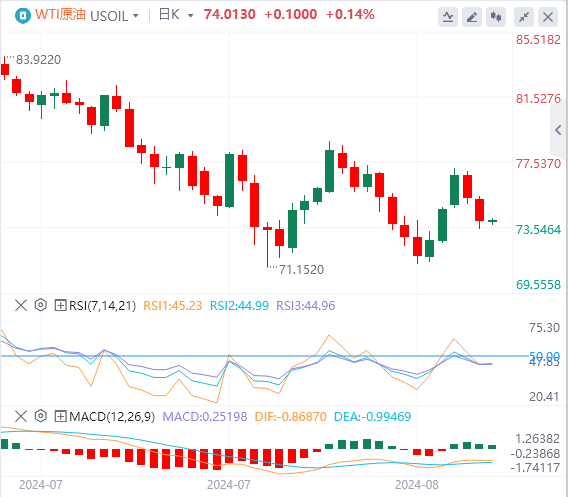Open the USOIL symbol dropdown arrow

(136, 16)
